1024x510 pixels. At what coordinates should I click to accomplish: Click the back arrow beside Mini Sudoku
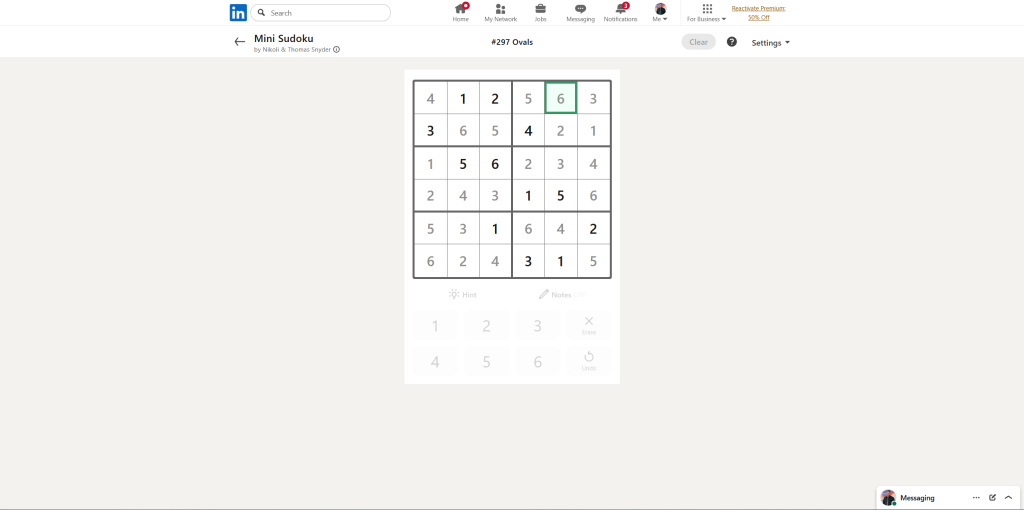pyautogui.click(x=240, y=42)
